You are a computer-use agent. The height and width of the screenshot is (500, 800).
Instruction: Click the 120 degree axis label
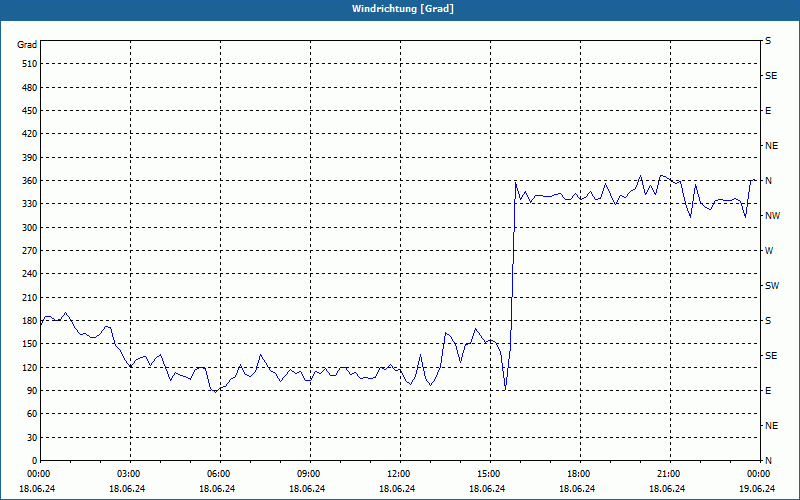[x=30, y=367]
